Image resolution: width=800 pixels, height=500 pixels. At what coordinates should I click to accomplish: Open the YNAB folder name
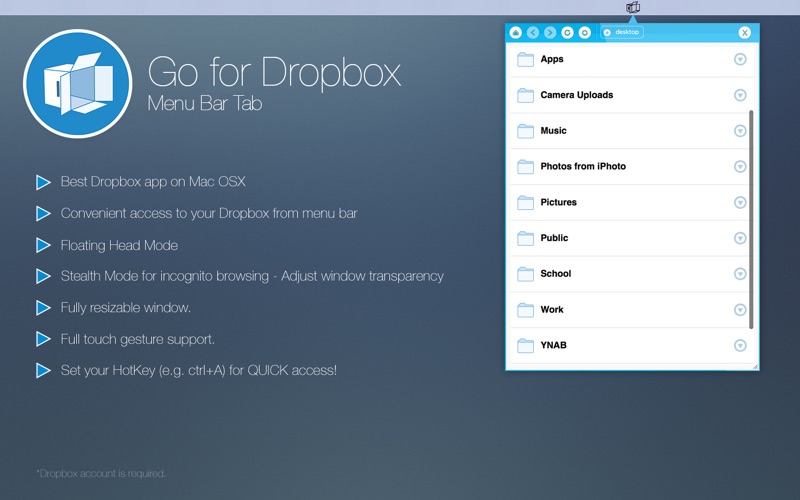[x=554, y=345]
